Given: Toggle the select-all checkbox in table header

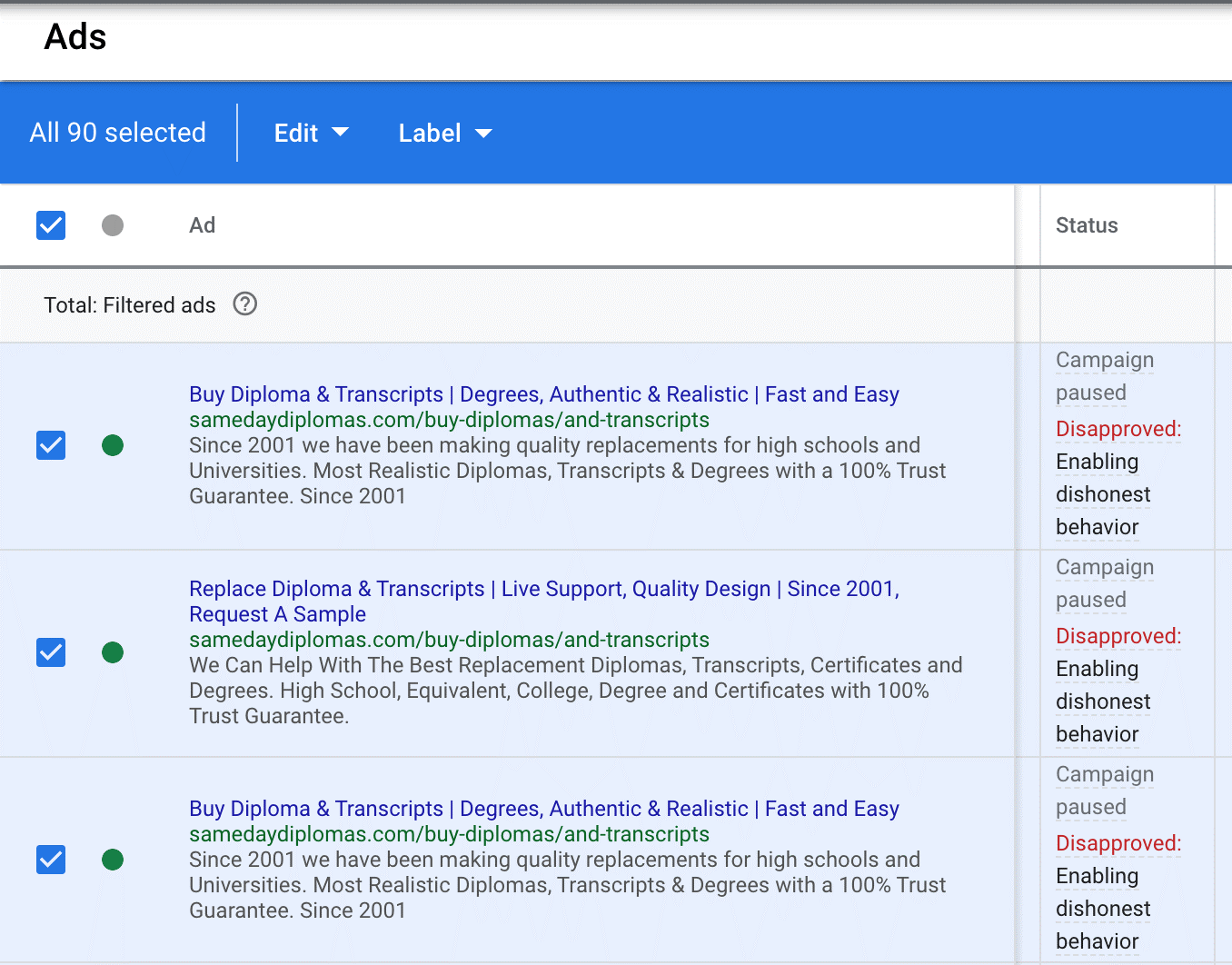Looking at the screenshot, I should (51, 225).
